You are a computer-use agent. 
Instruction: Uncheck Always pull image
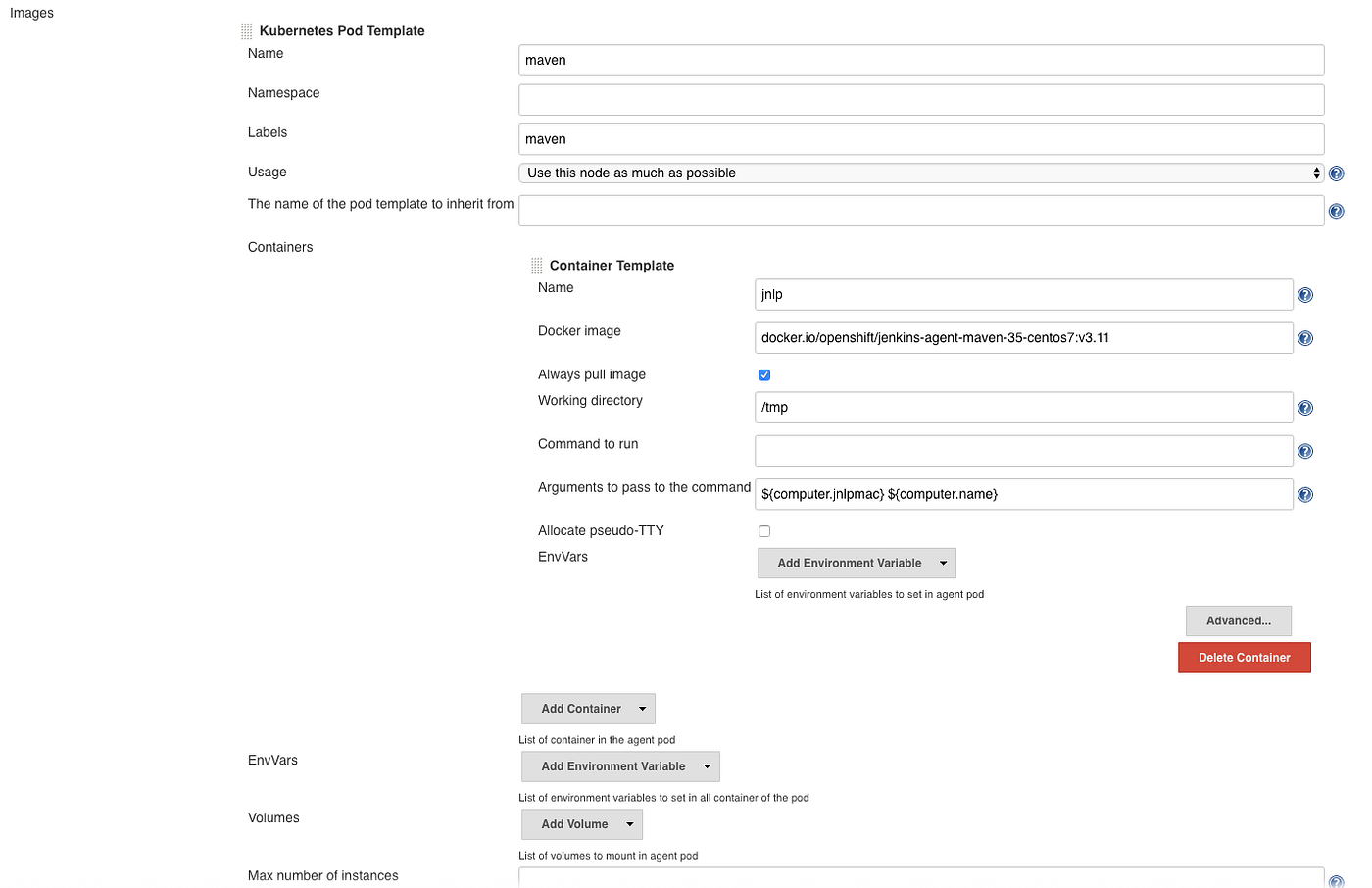click(x=763, y=374)
